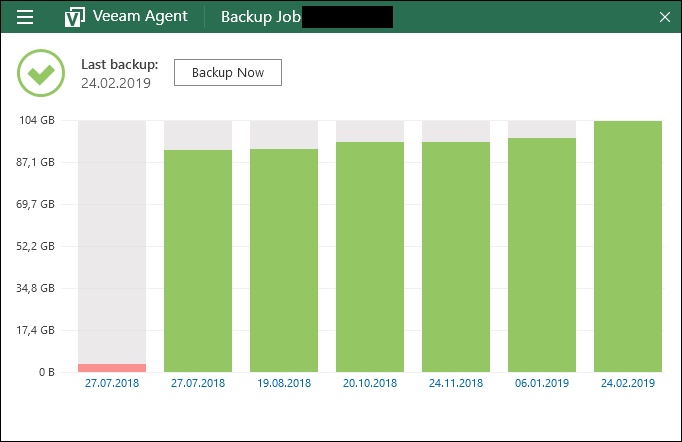682x442 pixels.
Task: Click the 52,2 GB axis label
Action: coord(35,246)
